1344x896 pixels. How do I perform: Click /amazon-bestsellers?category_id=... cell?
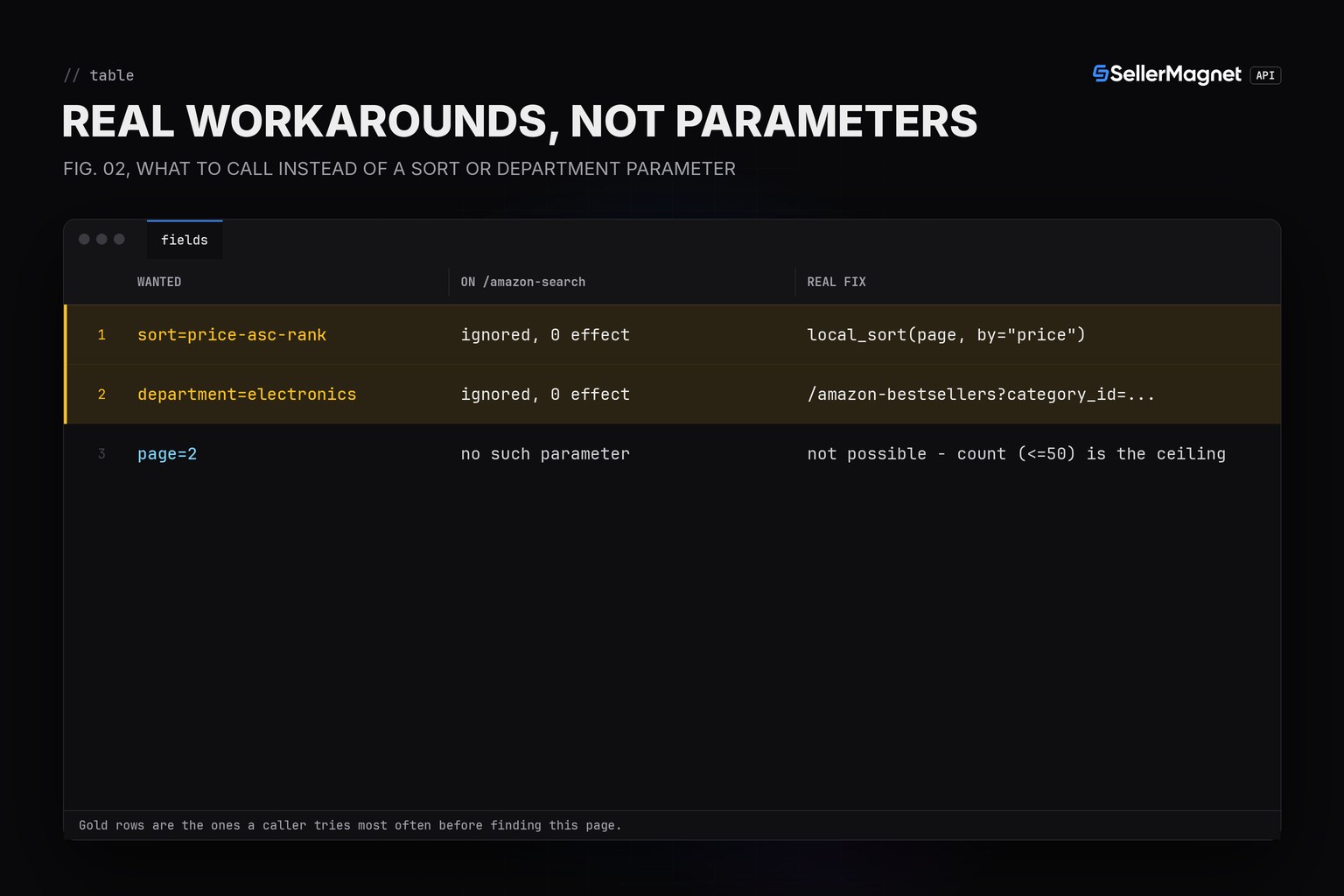pos(981,395)
